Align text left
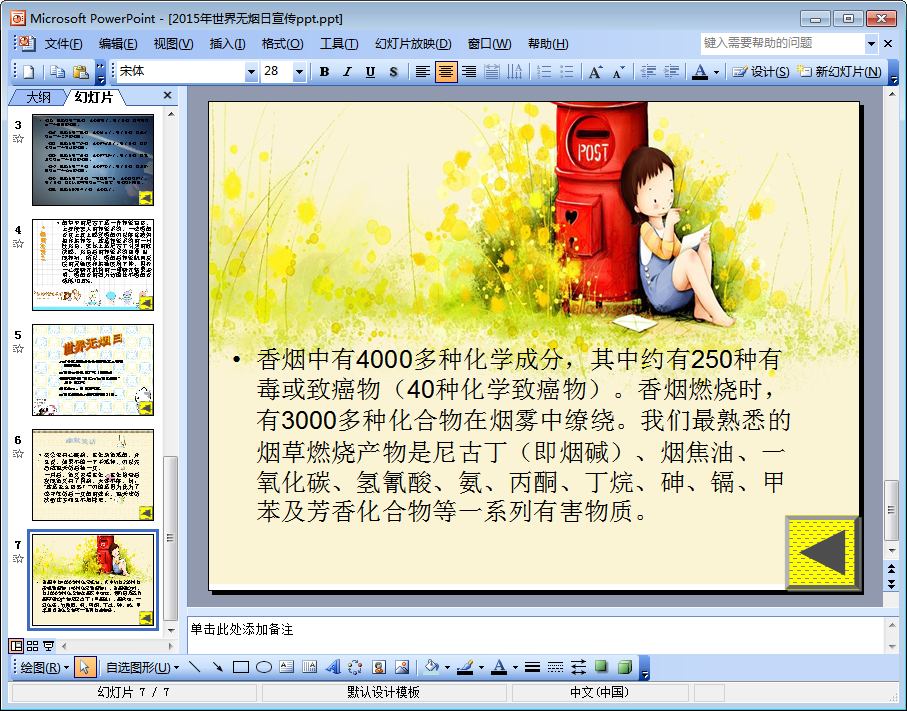 coord(422,72)
